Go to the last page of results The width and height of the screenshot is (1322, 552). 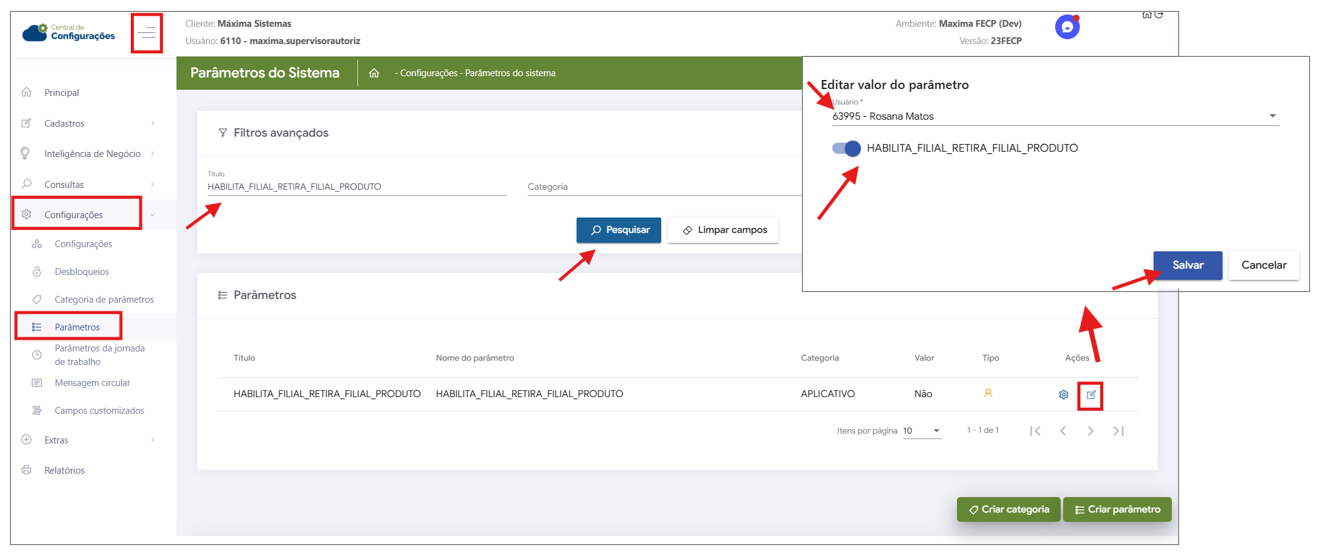(1118, 431)
